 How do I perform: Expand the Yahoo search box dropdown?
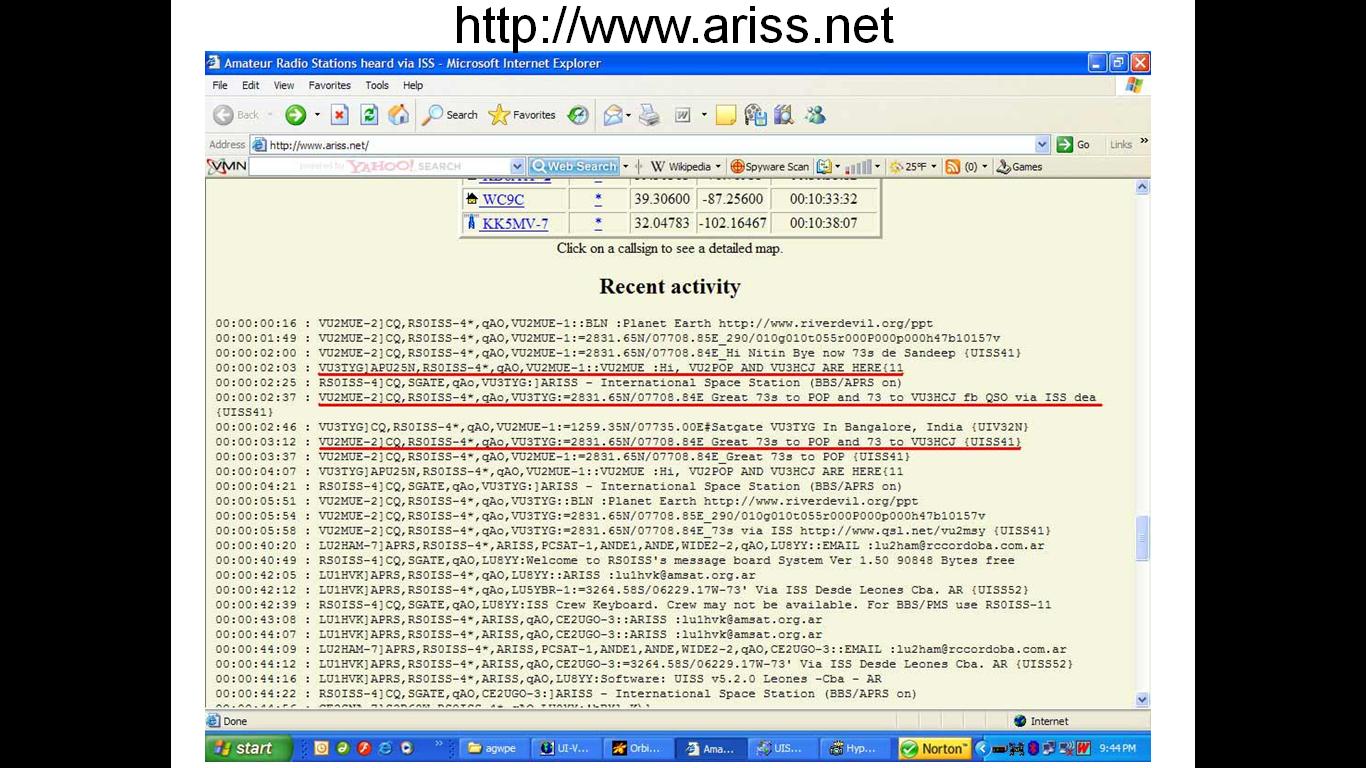tap(517, 167)
